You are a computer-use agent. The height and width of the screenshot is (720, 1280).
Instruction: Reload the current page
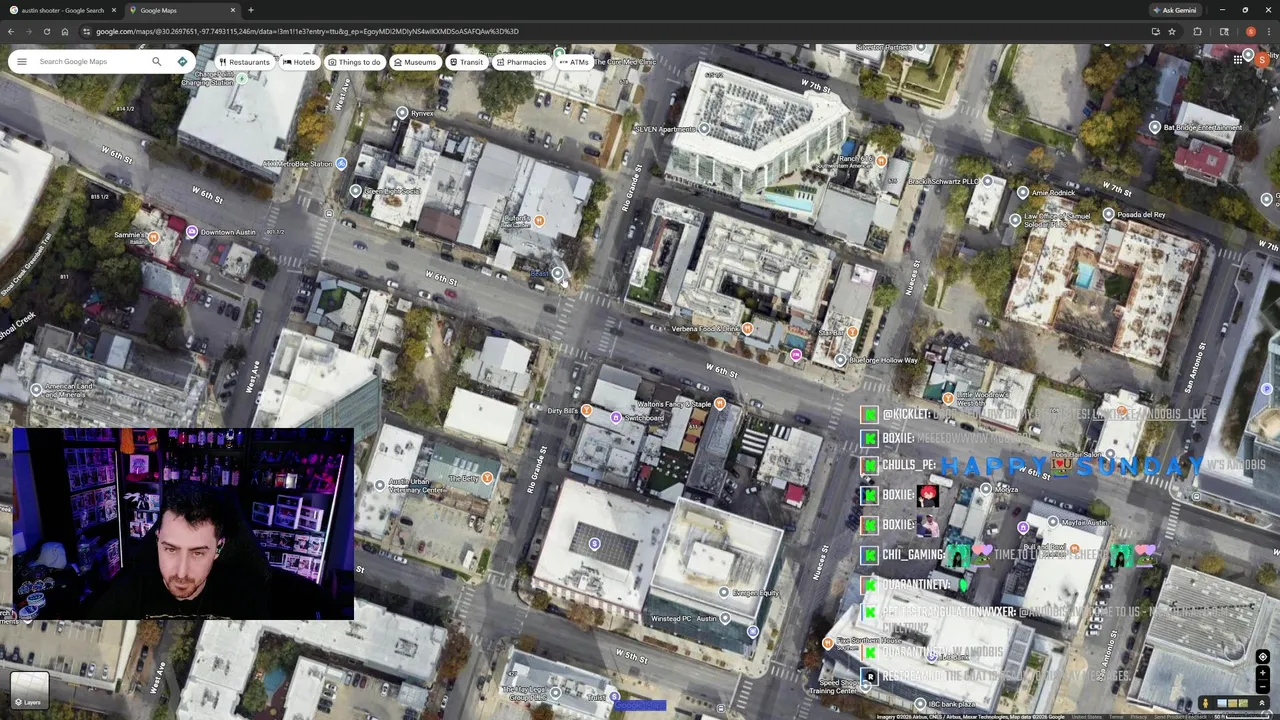[x=46, y=31]
